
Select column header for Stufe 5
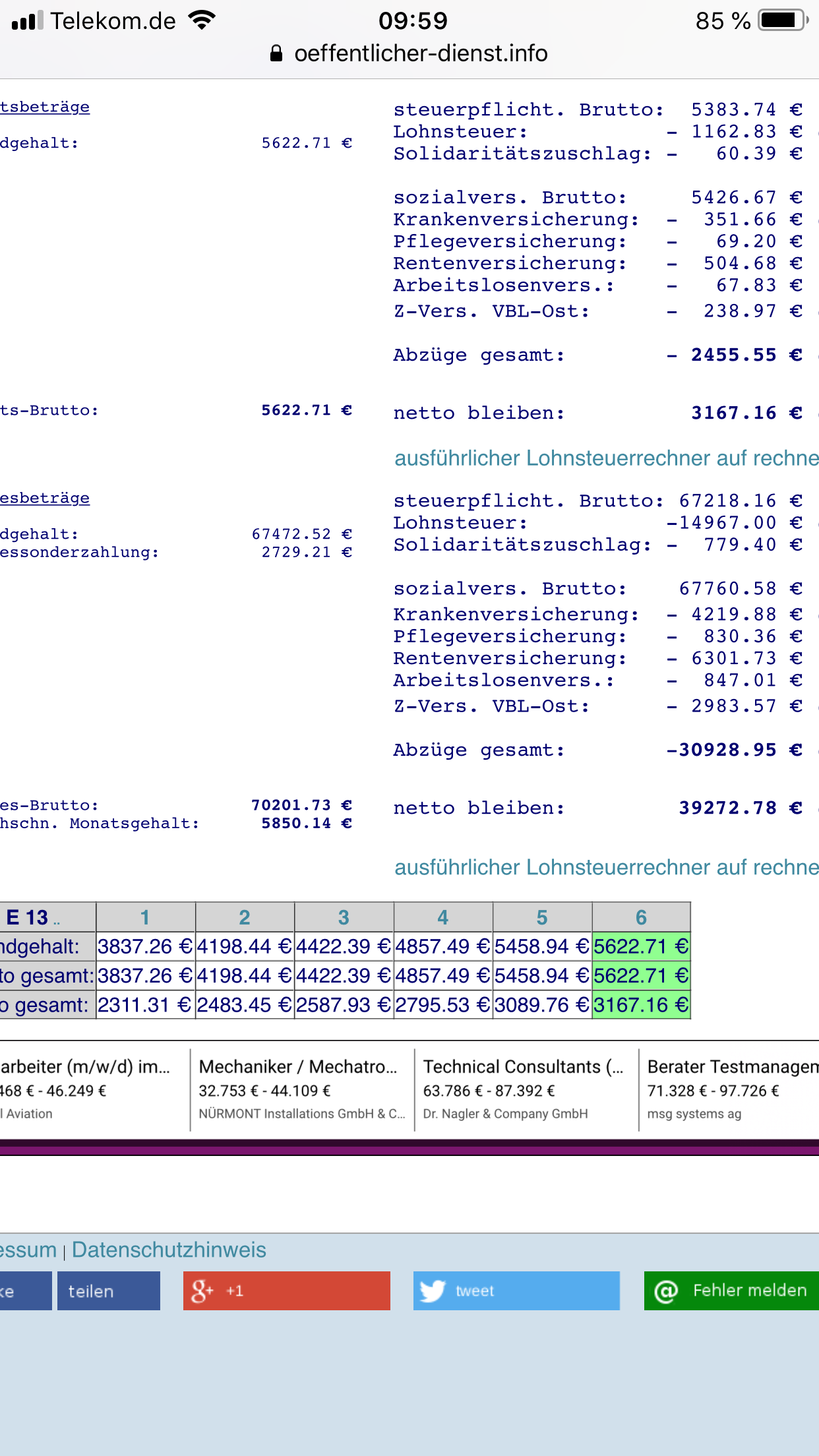click(x=542, y=917)
